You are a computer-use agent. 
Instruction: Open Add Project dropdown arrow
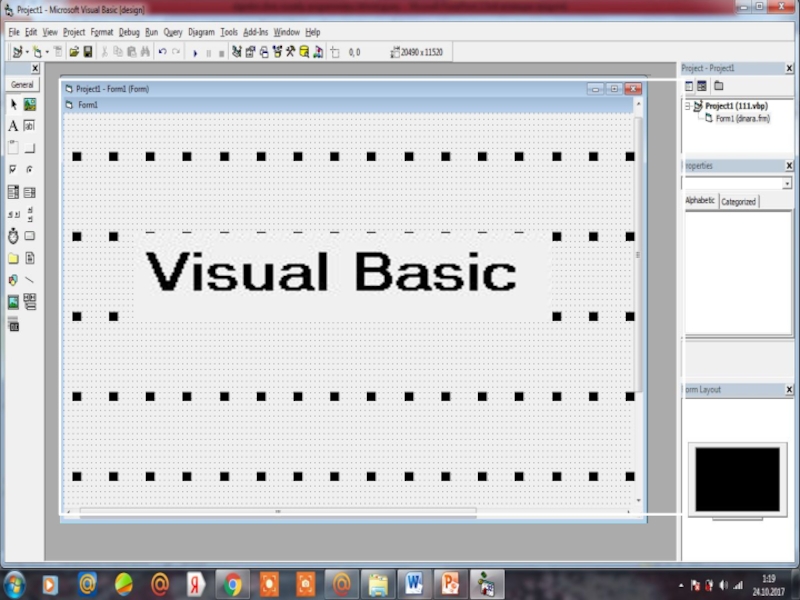[27, 52]
